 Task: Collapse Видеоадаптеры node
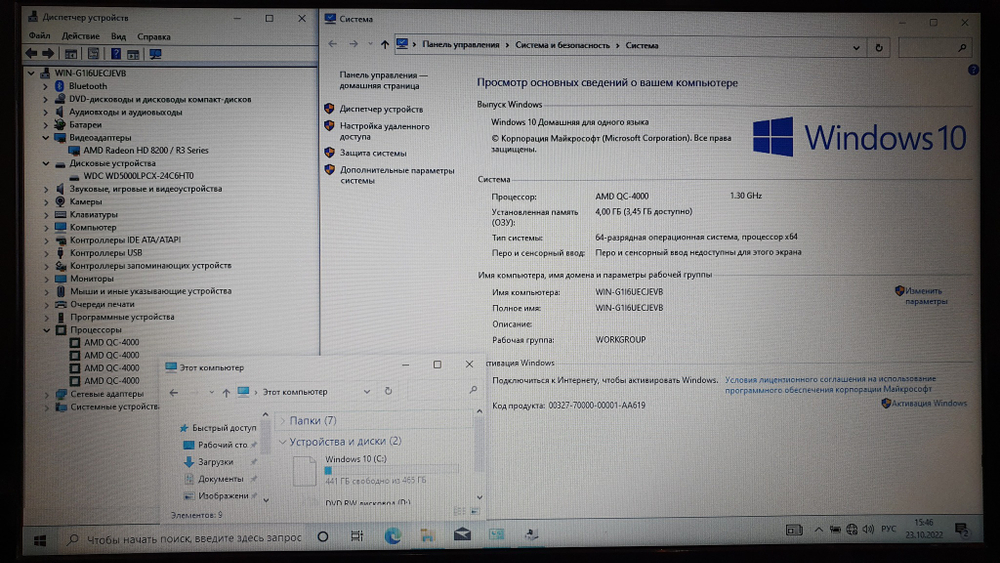[45, 138]
